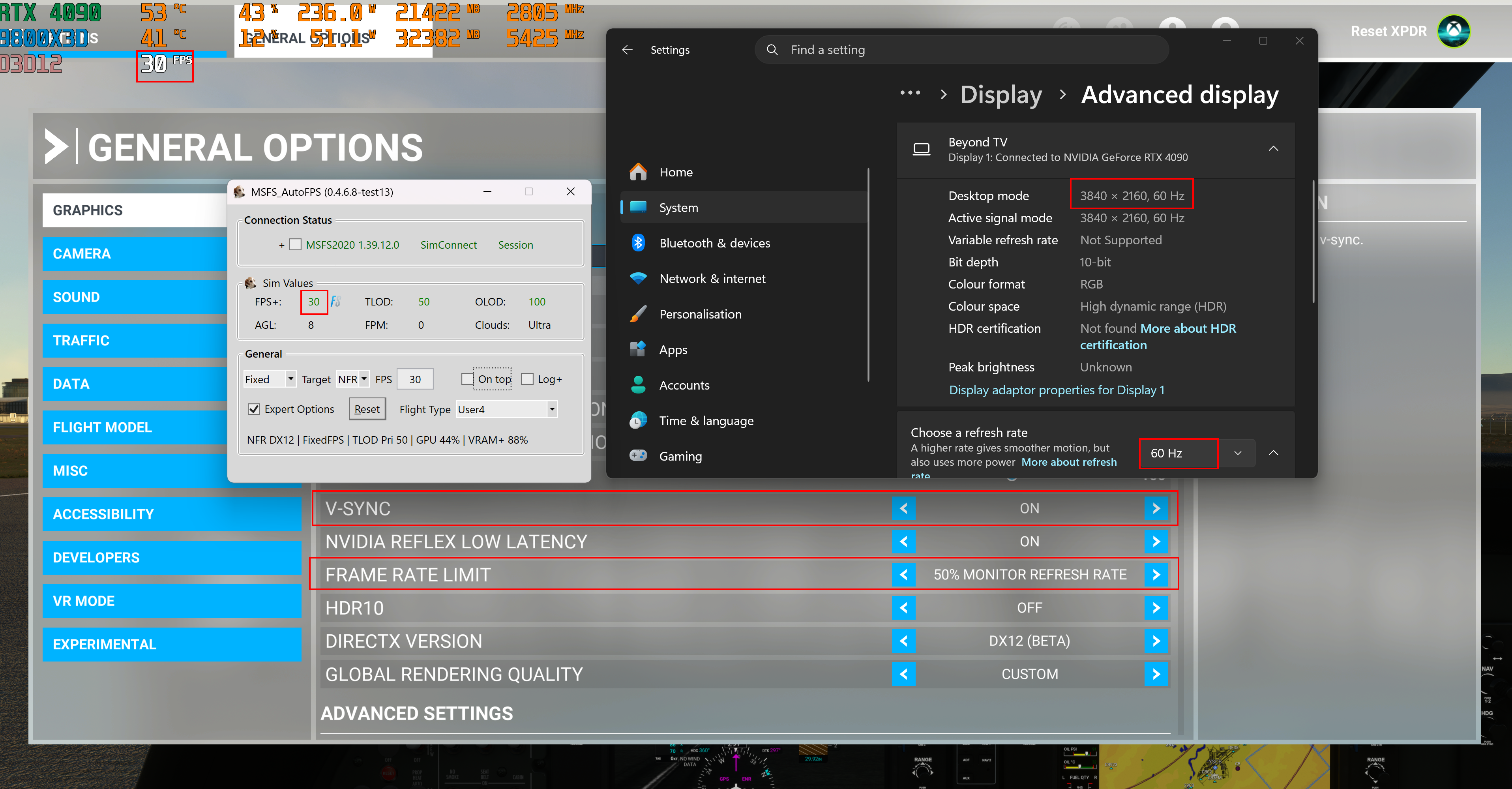Open the Home icon in Settings sidebar

click(638, 172)
